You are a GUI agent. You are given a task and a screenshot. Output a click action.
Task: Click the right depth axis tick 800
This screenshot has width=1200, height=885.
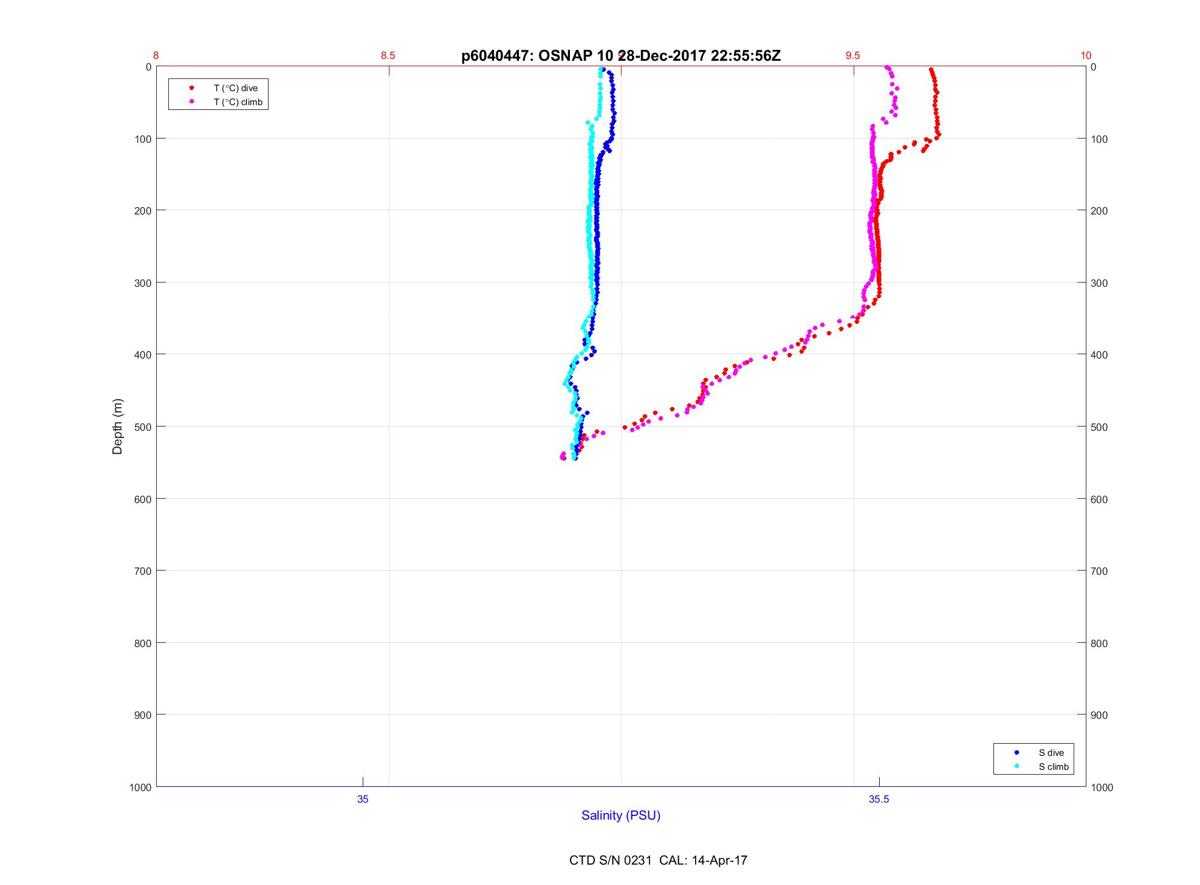point(1099,643)
